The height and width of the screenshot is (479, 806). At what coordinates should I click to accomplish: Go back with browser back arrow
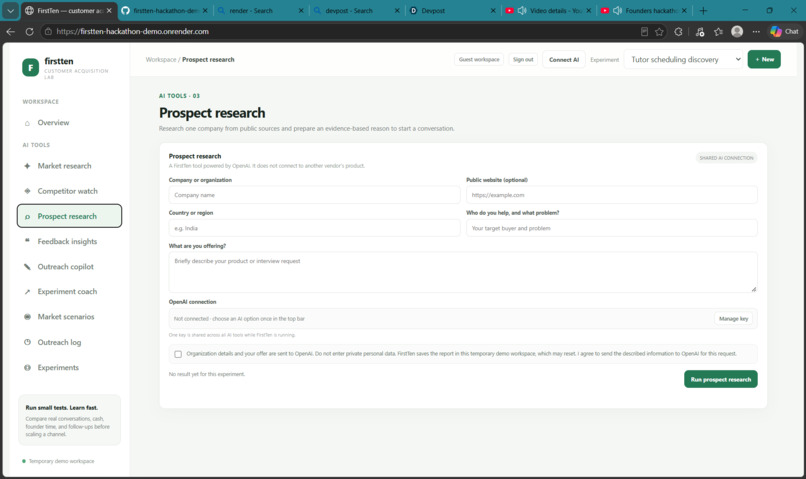[11, 31]
